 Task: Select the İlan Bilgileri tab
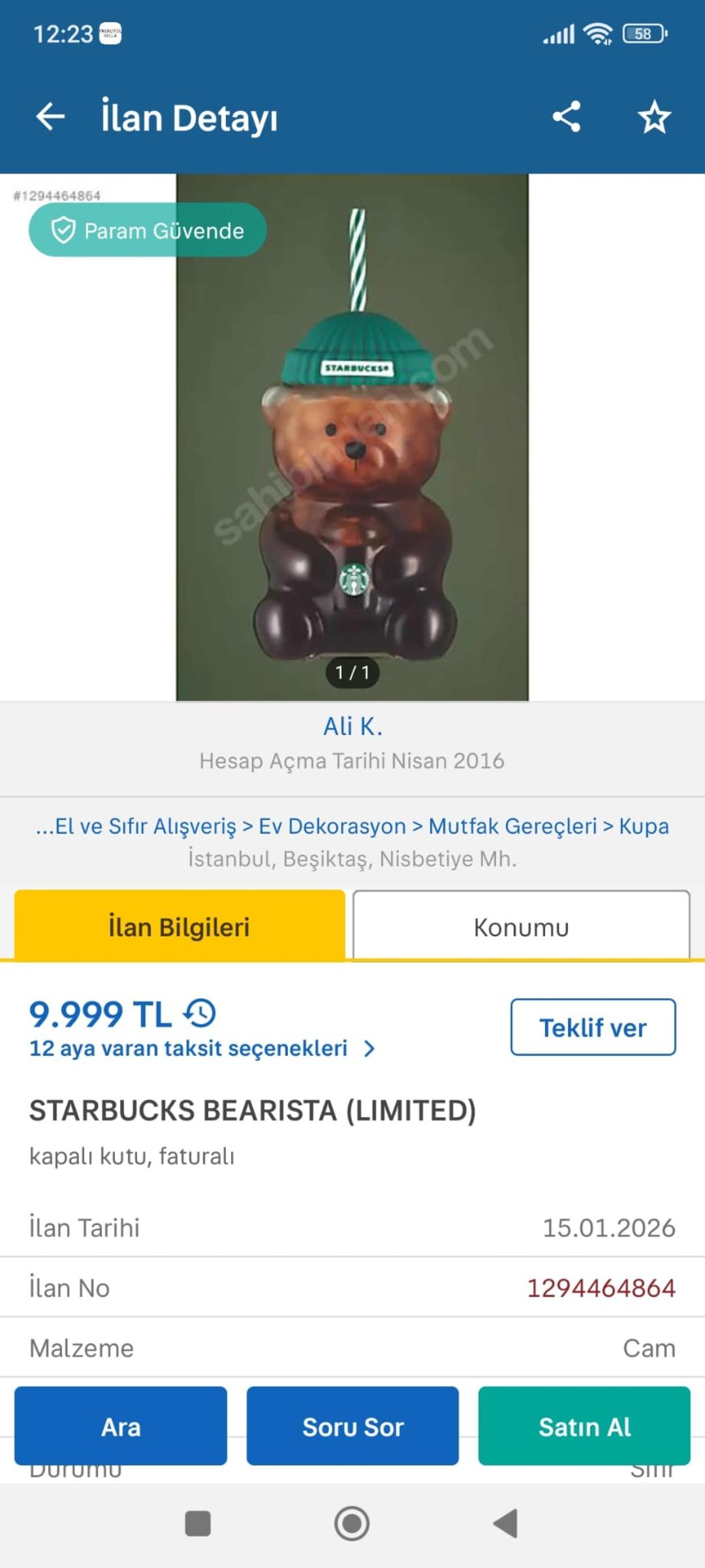(180, 926)
